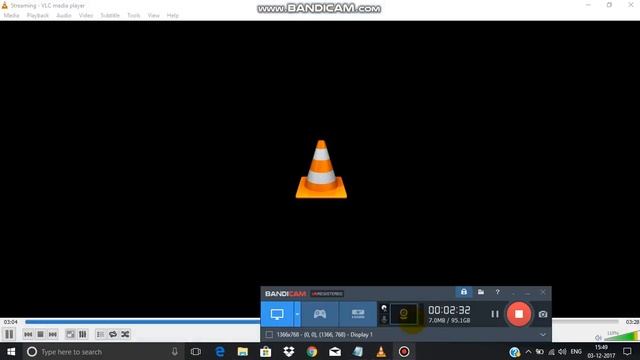Switch to VLC taskbar icon
This screenshot has height=360, width=640.
pyautogui.click(x=381, y=351)
